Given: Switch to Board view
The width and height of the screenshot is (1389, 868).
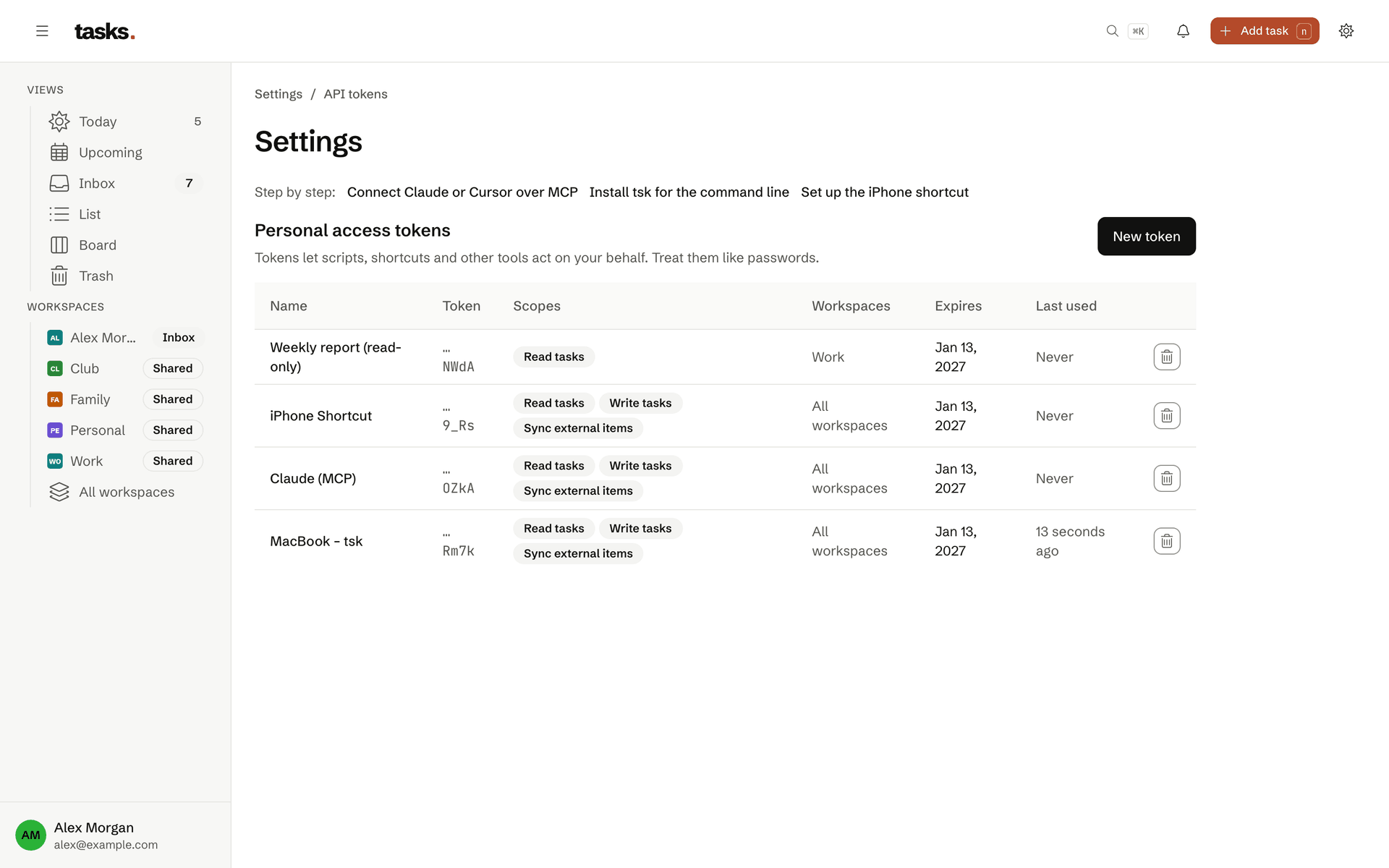Looking at the screenshot, I should pyautogui.click(x=126, y=245).
